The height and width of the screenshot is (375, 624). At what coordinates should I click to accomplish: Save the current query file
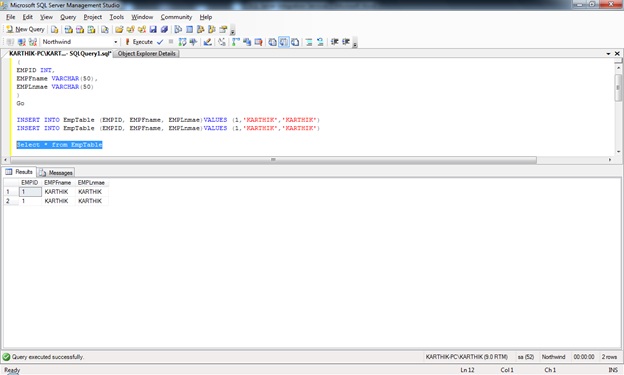[x=153, y=29]
